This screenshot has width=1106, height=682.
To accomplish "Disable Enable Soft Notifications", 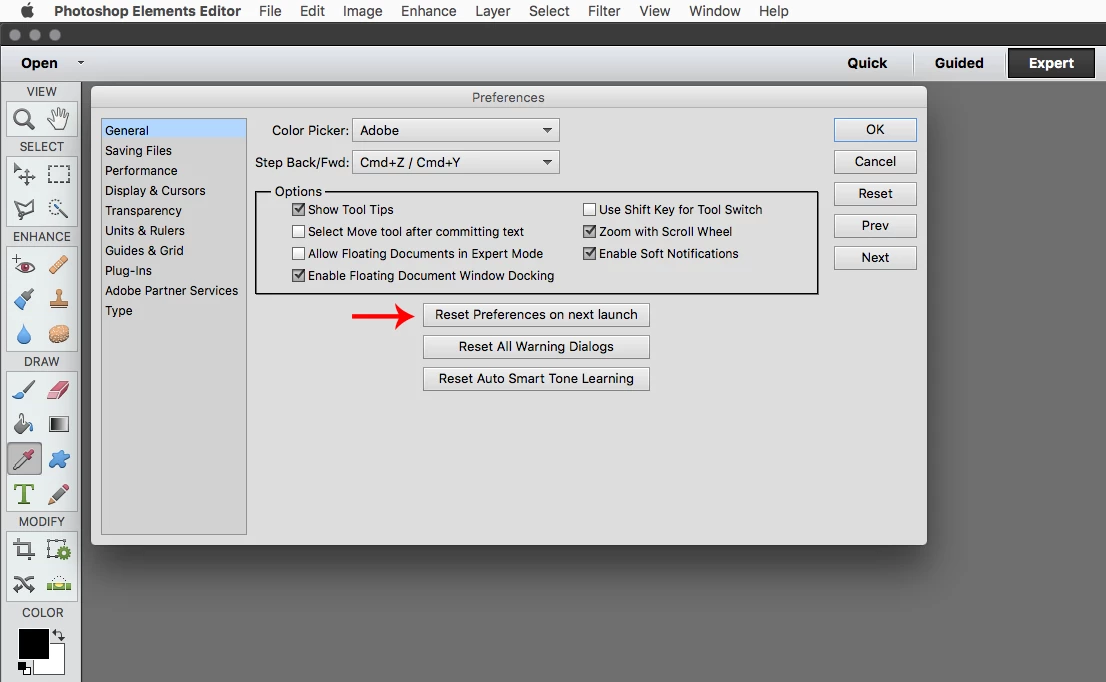I will [x=590, y=253].
